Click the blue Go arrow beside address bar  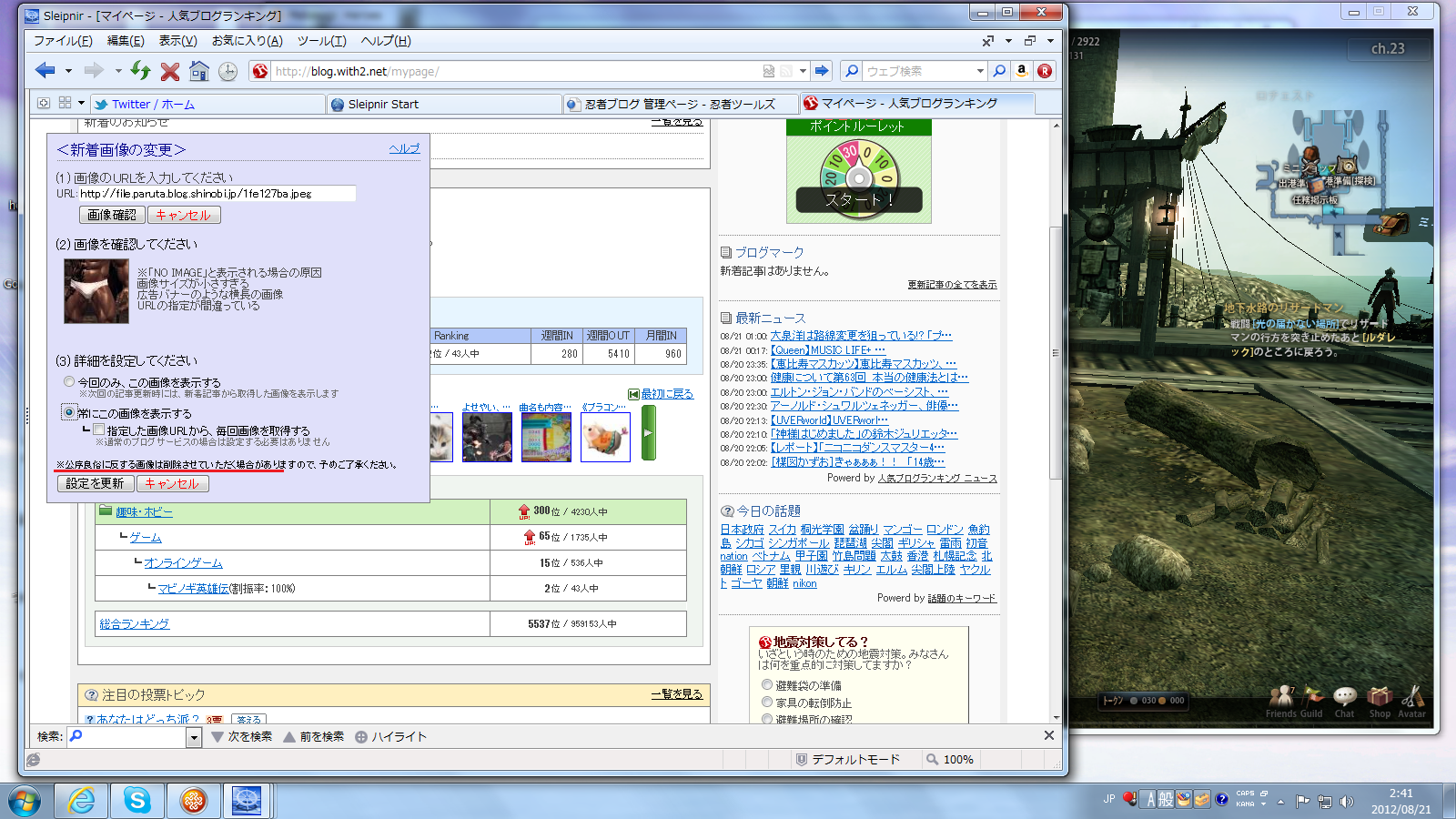(x=822, y=70)
